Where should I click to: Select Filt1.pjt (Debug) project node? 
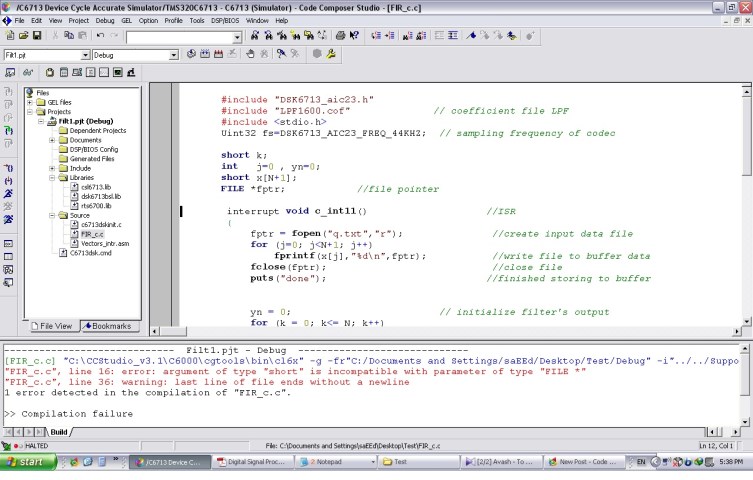point(86,121)
